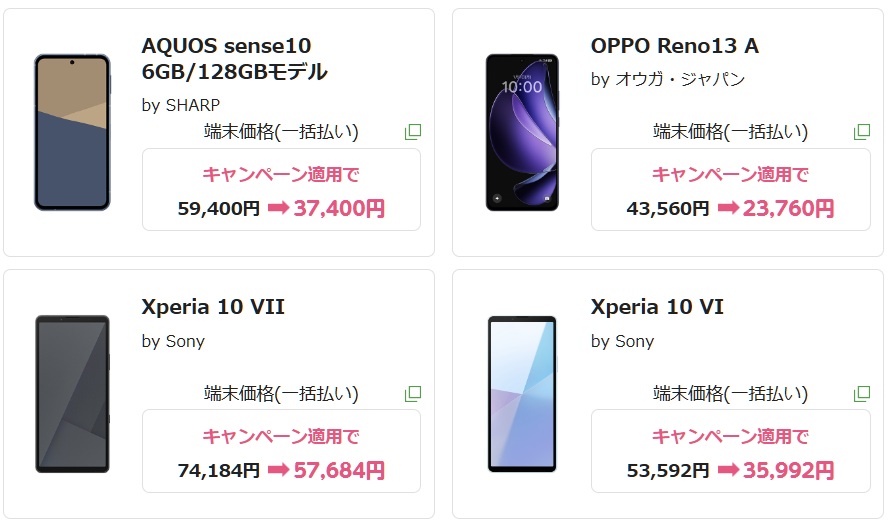892x523 pixels.
Task: Click popup icon beside AQUOS sense10 price label
Action: pyautogui.click(x=412, y=132)
